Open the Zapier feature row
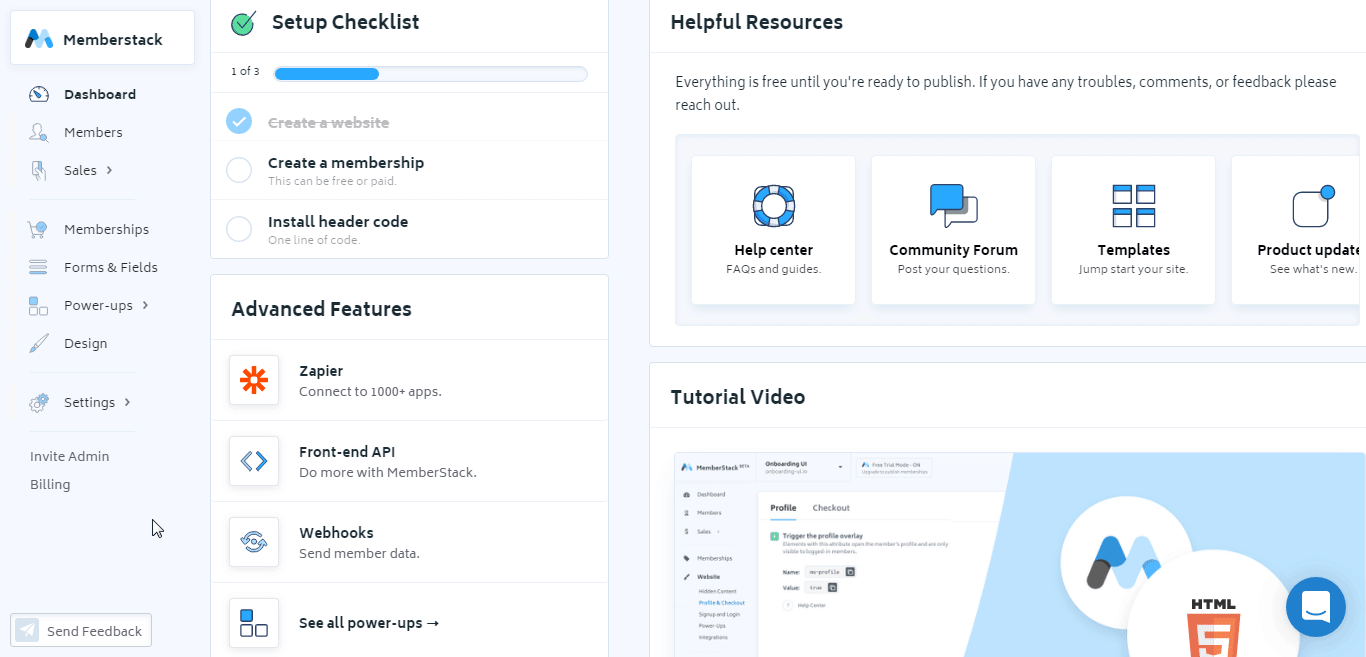Viewport: 1366px width, 657px height. tap(409, 380)
